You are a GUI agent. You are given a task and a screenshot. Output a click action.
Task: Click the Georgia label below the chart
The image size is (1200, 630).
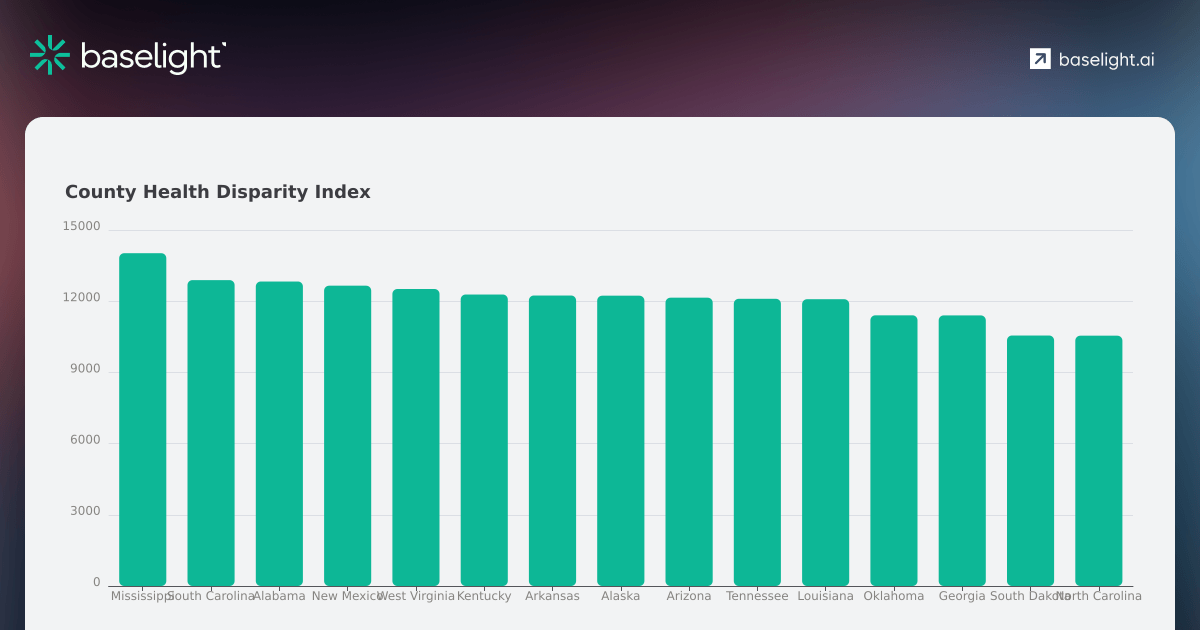coord(963,596)
